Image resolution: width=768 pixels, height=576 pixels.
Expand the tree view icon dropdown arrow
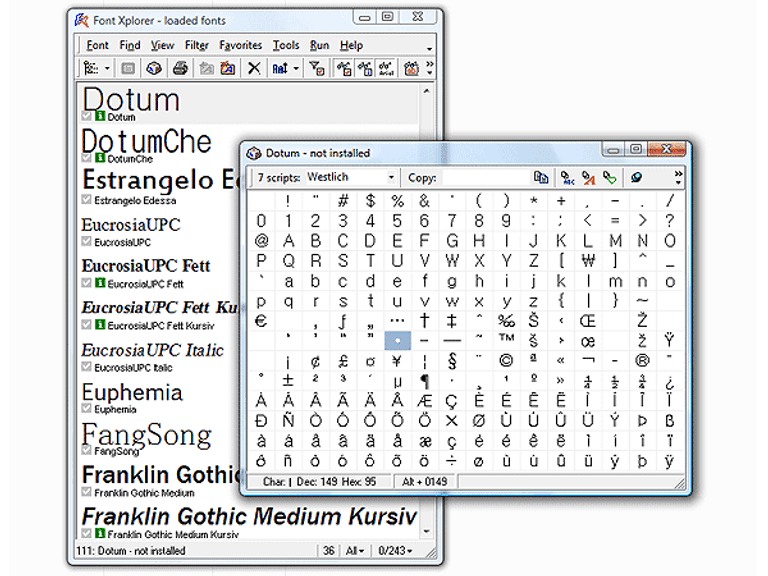[x=107, y=68]
